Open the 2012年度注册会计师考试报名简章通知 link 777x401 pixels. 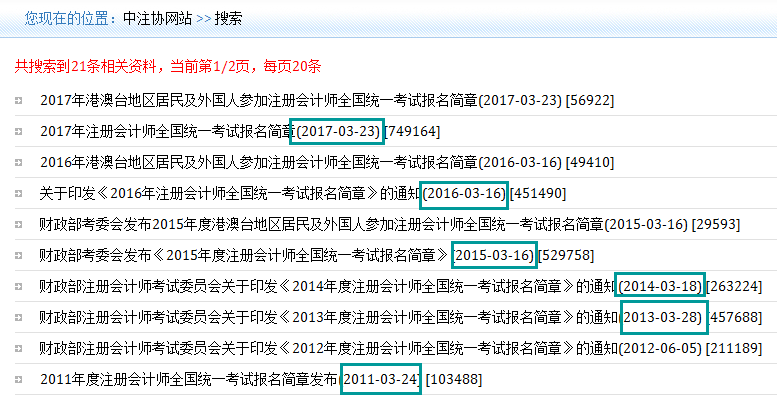(x=329, y=348)
